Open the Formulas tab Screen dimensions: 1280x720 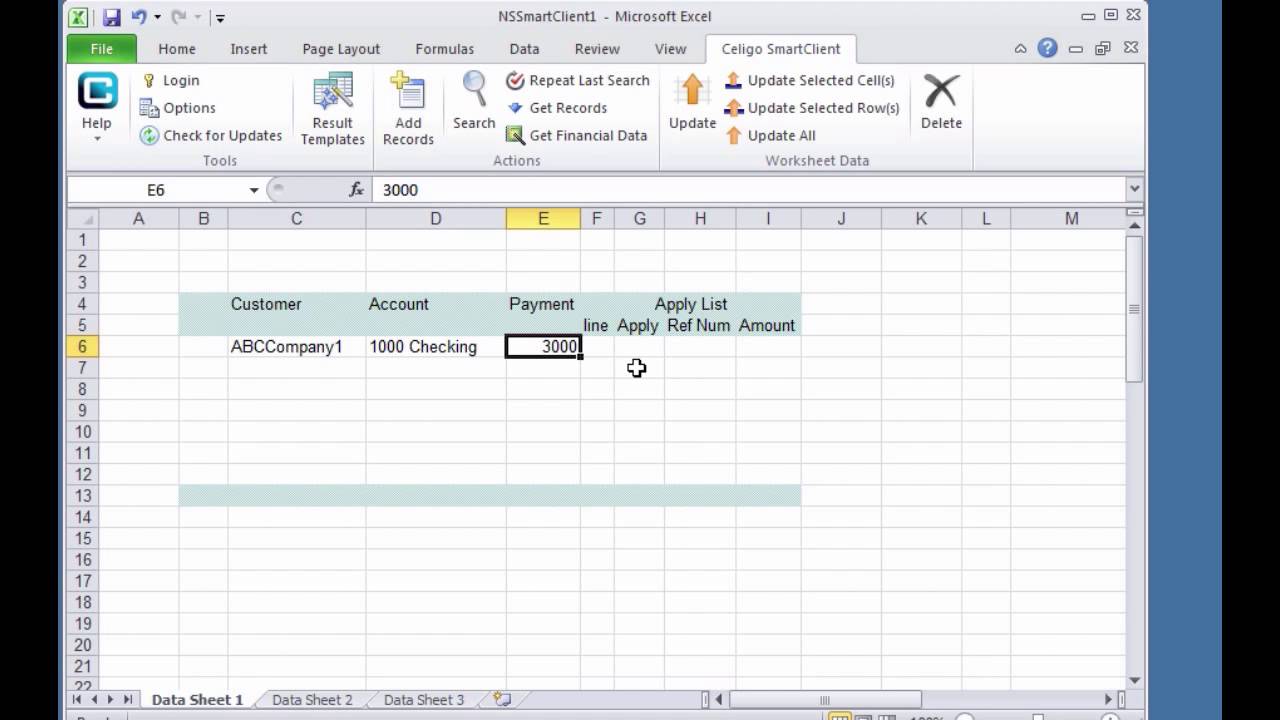point(445,49)
